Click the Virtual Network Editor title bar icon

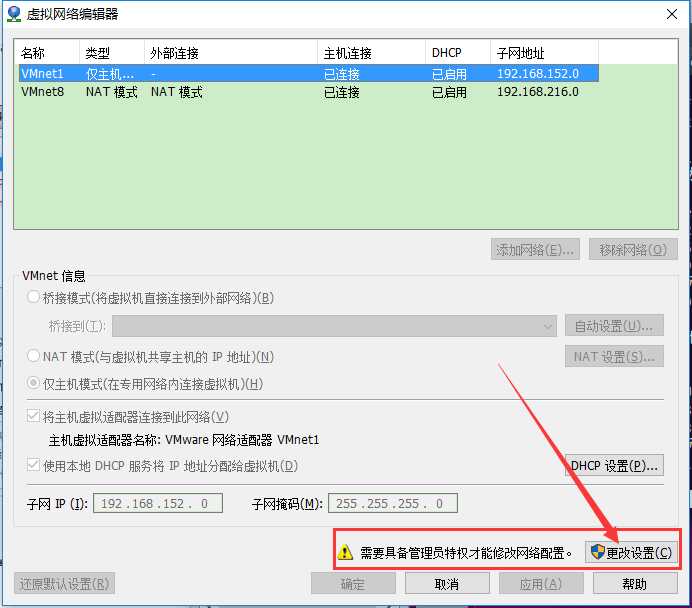coord(14,14)
